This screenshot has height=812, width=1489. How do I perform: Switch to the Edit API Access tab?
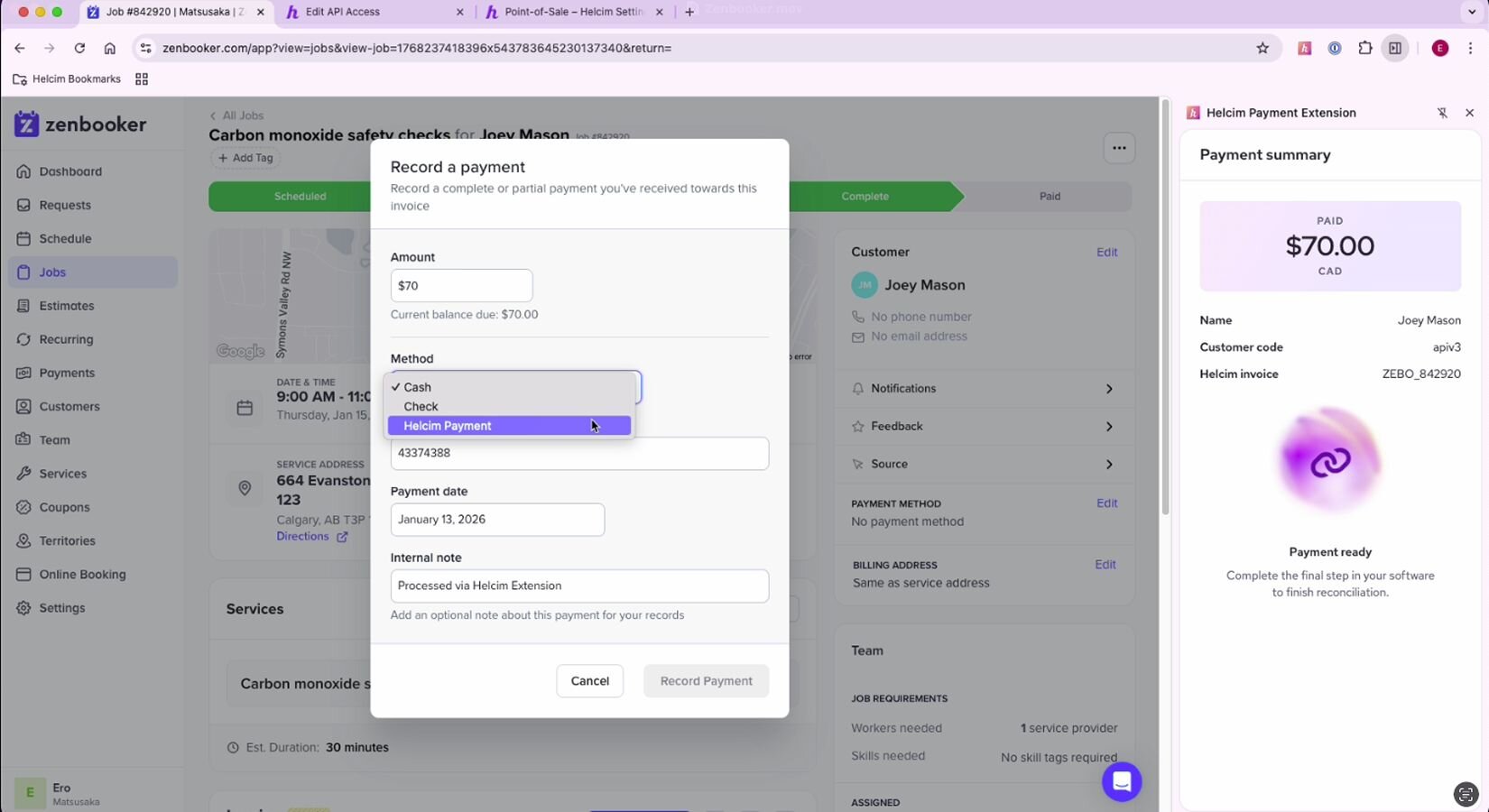coord(374,12)
